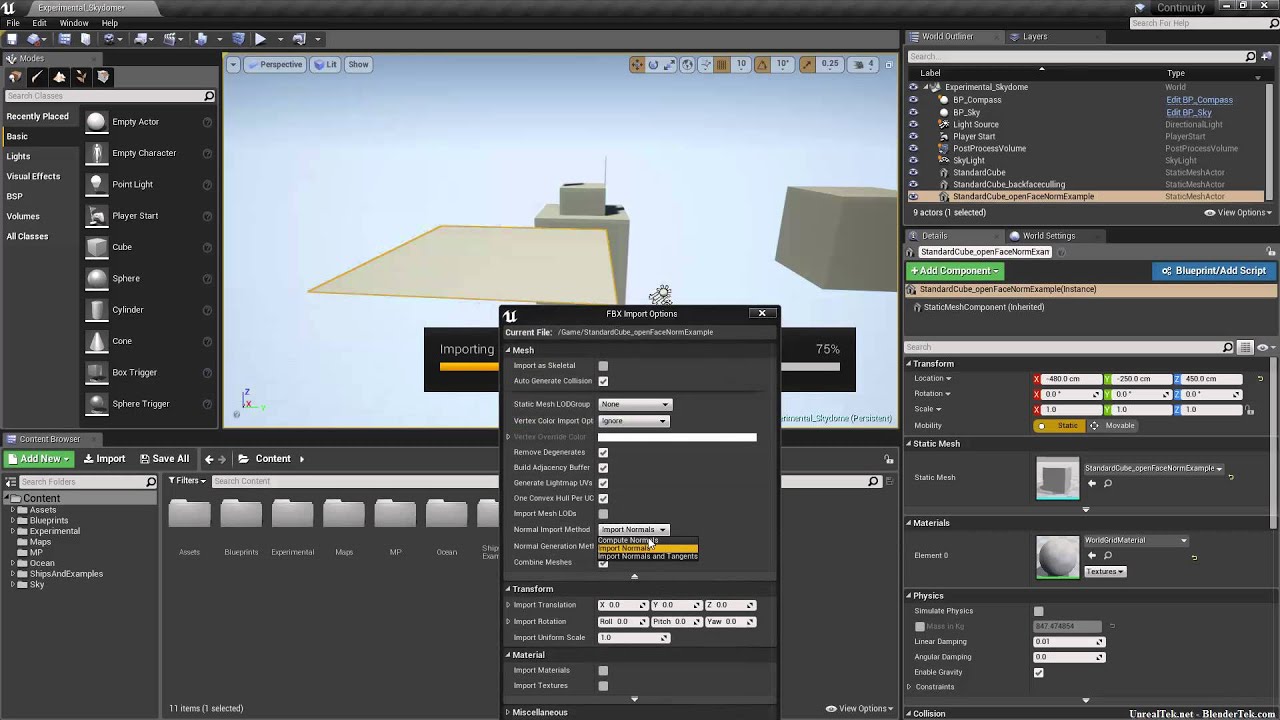Screen dimensions: 1280x720
Task: Click the Save current level toolbar icon
Action: tap(11, 39)
